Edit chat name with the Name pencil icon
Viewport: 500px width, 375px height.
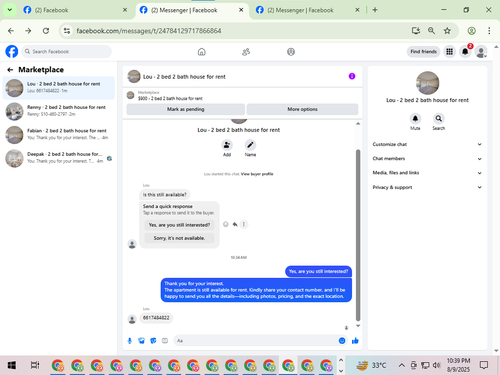[x=250, y=145]
